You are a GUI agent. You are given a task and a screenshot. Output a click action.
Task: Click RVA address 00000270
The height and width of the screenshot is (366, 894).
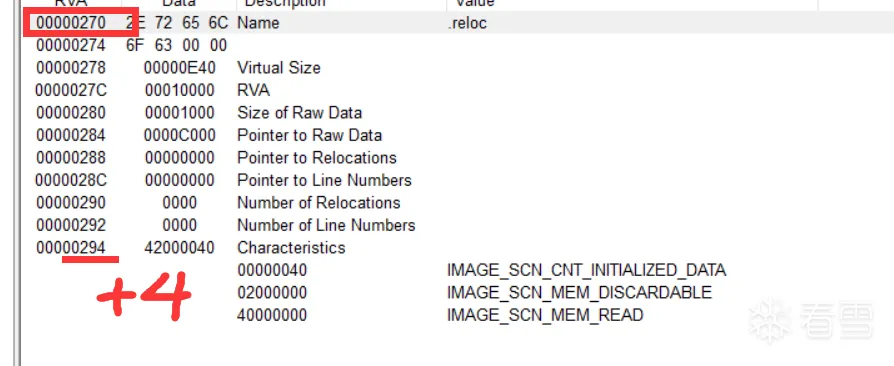(71, 23)
